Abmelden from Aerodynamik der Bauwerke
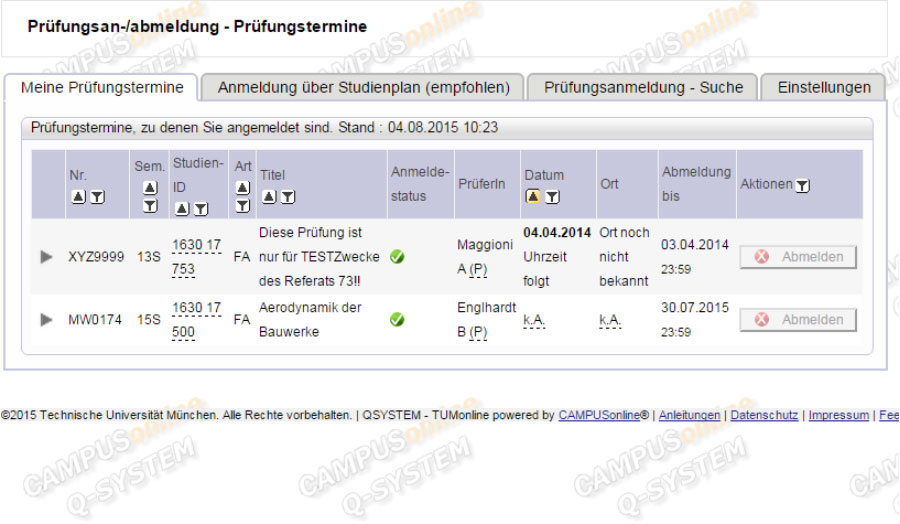 point(798,320)
